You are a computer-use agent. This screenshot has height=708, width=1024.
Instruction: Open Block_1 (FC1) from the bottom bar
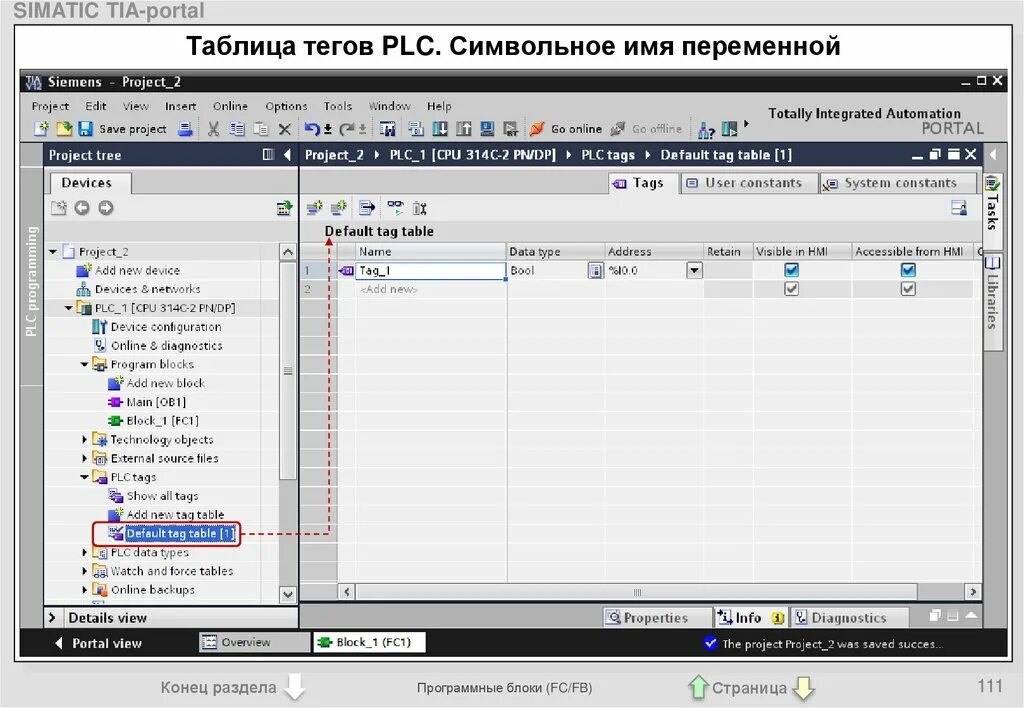370,642
